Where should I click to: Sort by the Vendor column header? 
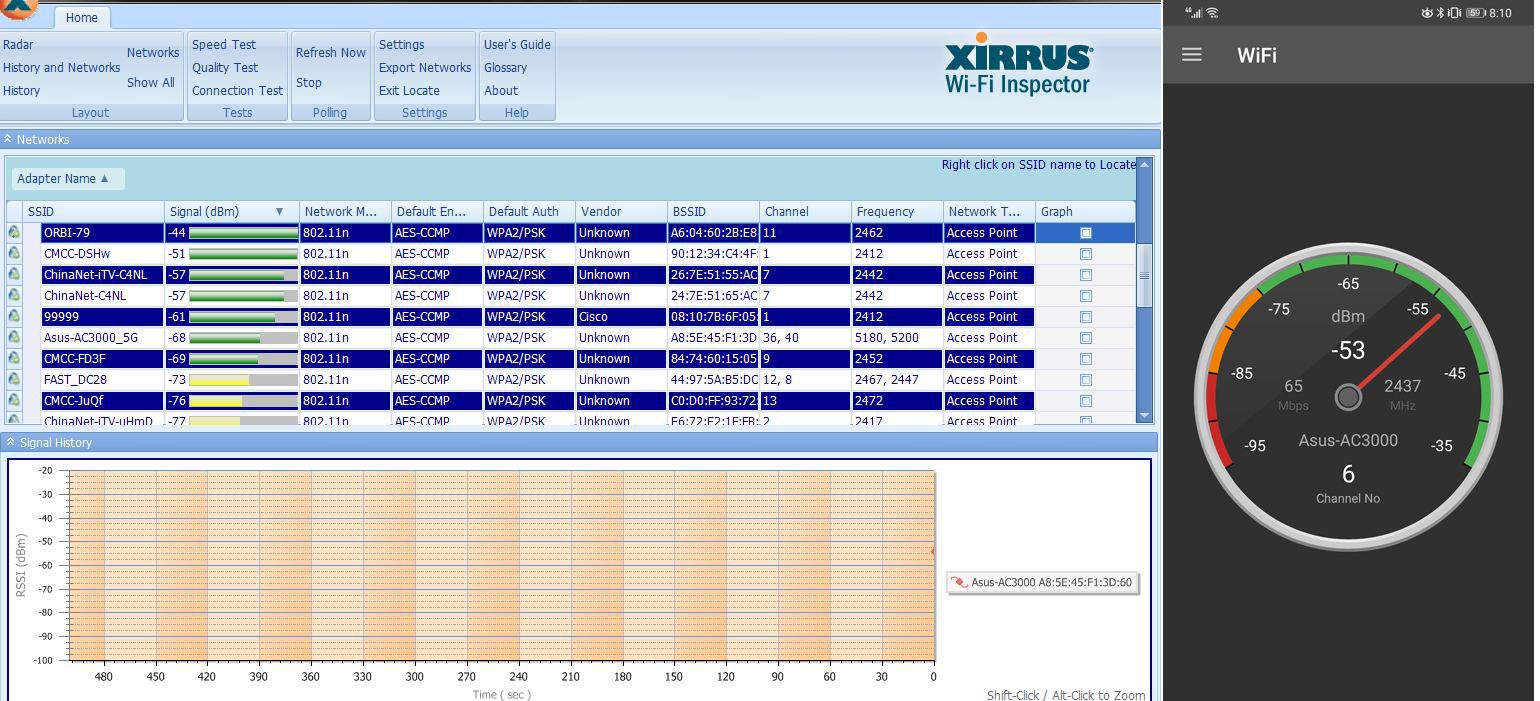point(621,212)
